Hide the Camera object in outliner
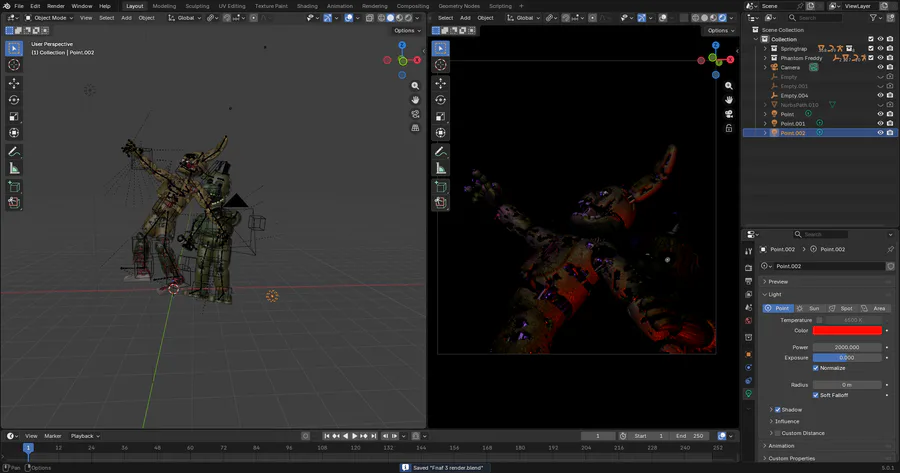Viewport: 900px width, 473px height. pos(880,67)
